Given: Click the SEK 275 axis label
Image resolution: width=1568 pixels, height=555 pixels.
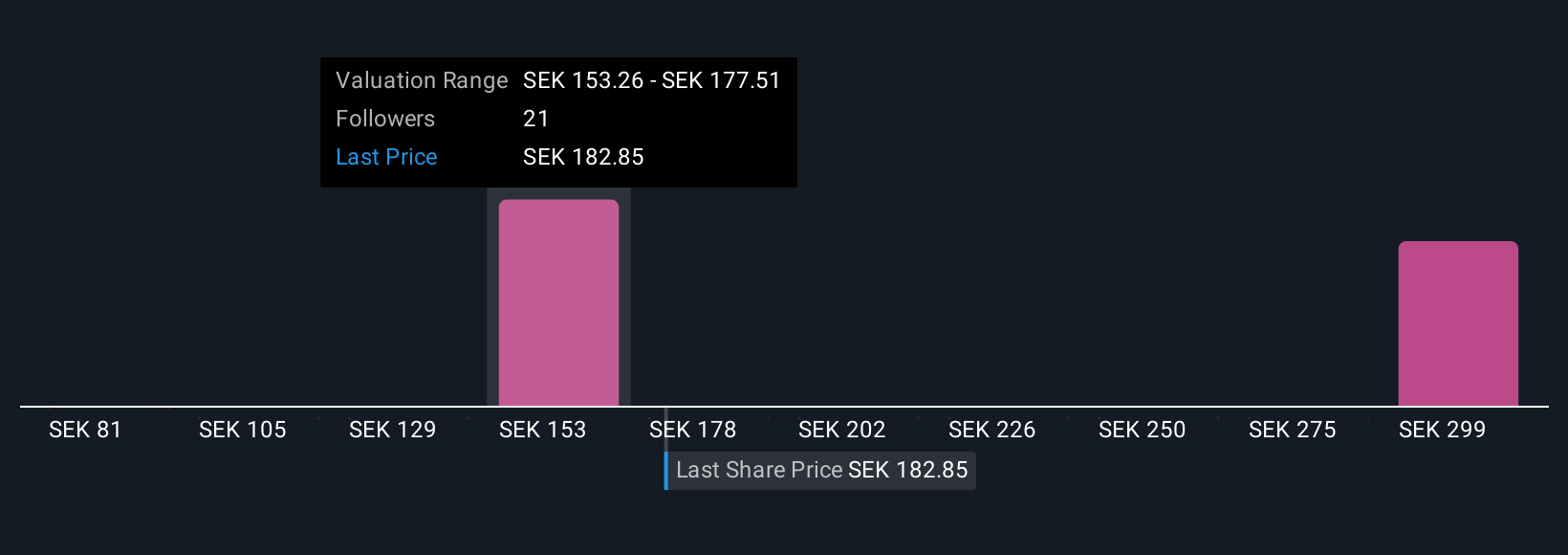Looking at the screenshot, I should pos(1292,430).
